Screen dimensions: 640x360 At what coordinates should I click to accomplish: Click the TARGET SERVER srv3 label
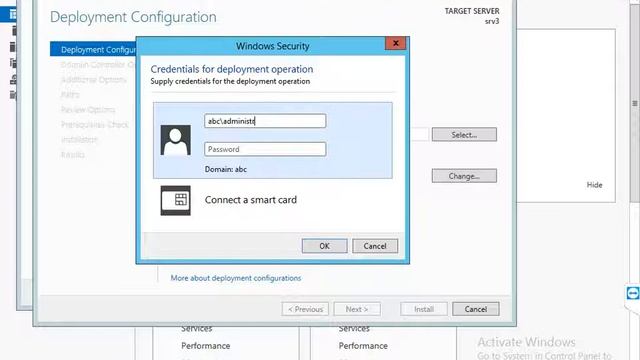click(x=472, y=16)
